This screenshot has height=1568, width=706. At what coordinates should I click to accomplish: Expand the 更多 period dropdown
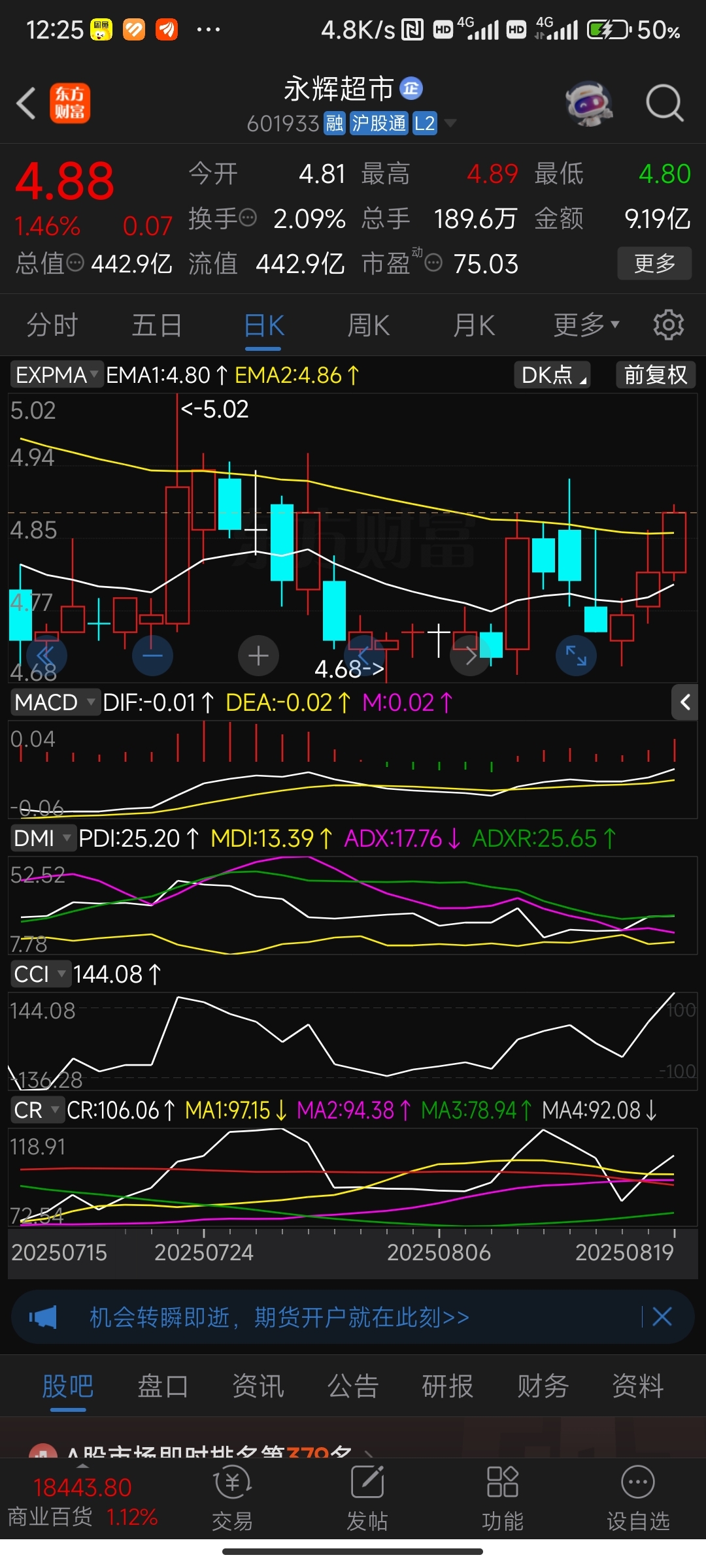click(x=586, y=325)
